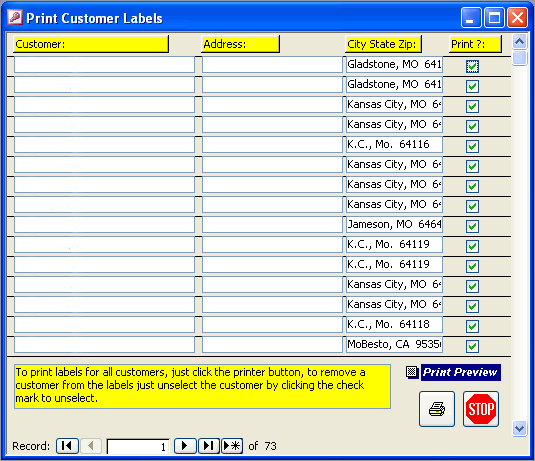Viewport: 535px width, 461px height.
Task: Uncheck Print for K.C., Mo. 64116 row
Action: coord(472,146)
